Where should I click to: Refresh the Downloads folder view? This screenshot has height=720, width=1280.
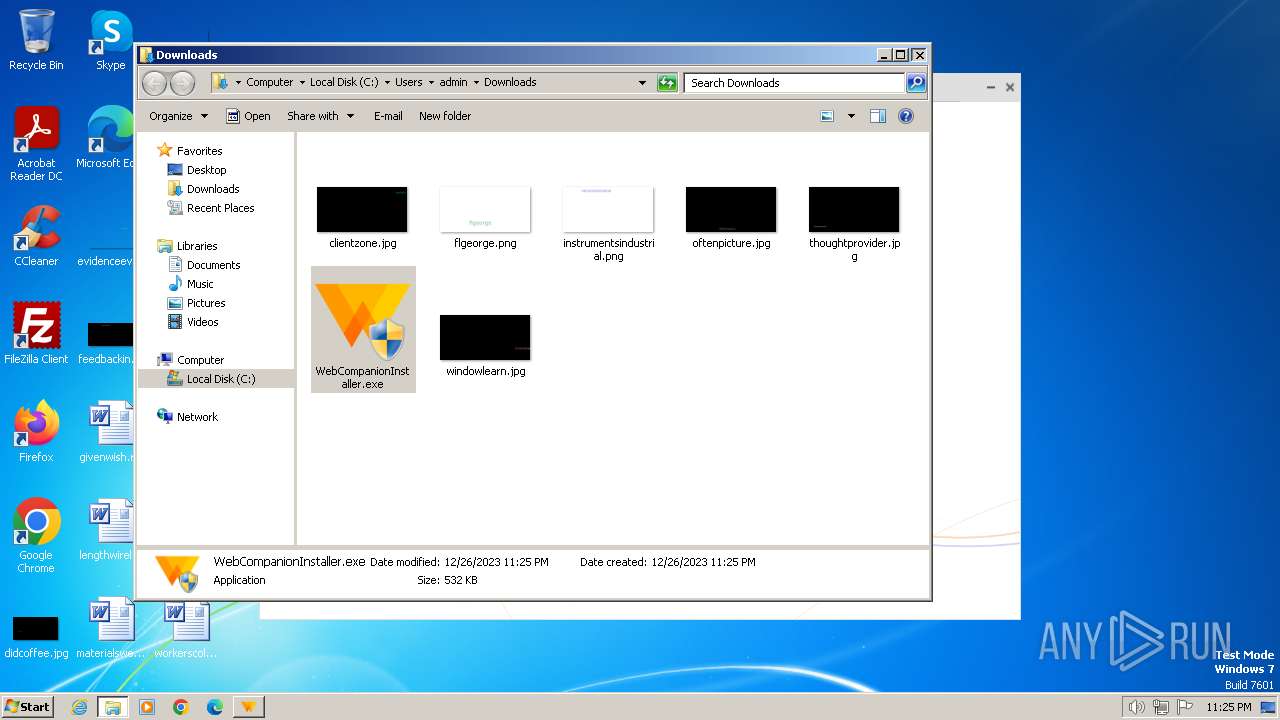click(667, 83)
